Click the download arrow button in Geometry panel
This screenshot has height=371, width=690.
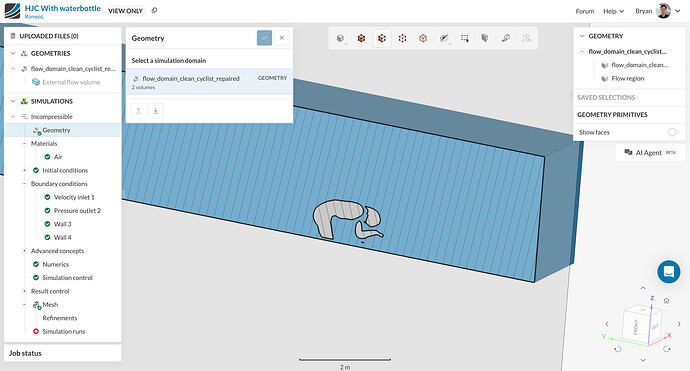coord(155,111)
